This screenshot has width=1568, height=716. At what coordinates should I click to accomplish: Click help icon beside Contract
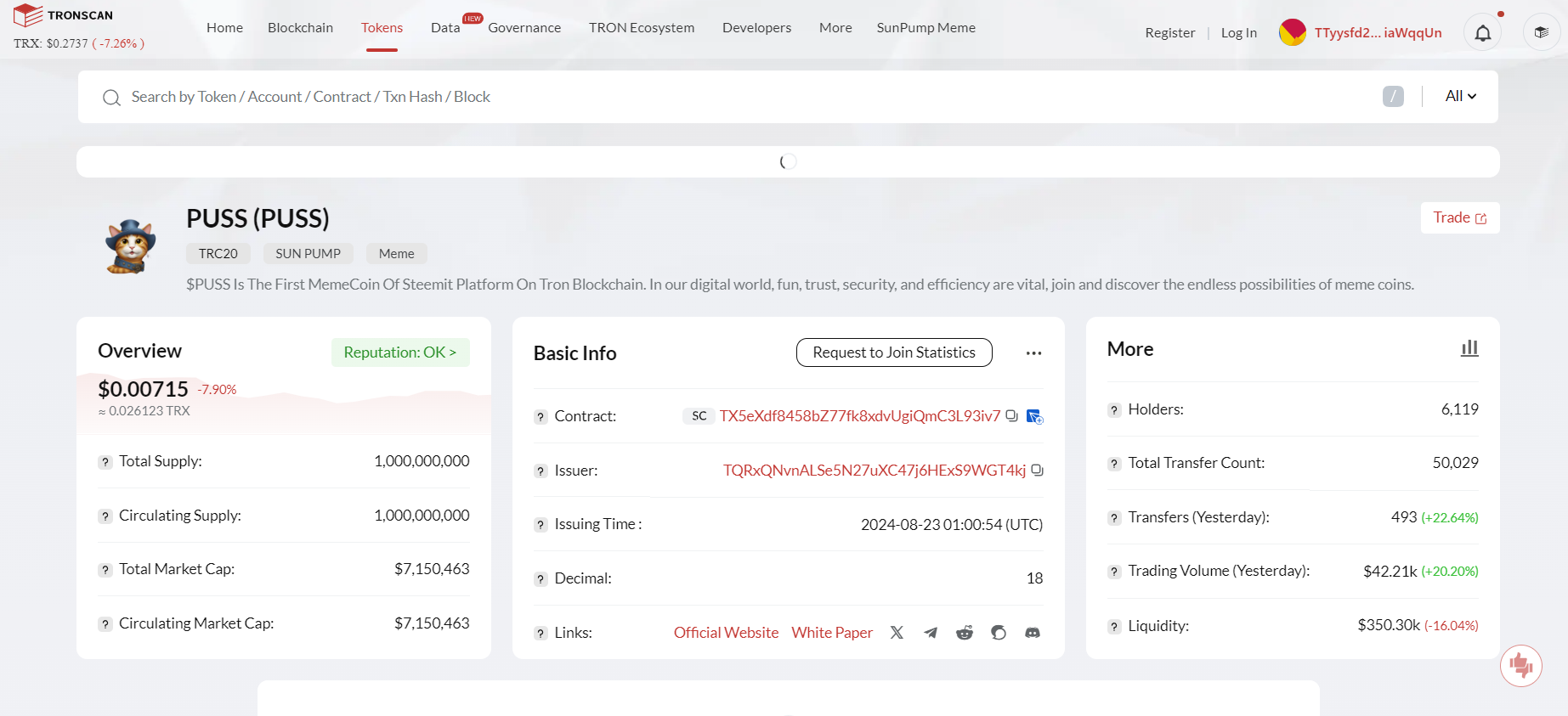click(541, 417)
